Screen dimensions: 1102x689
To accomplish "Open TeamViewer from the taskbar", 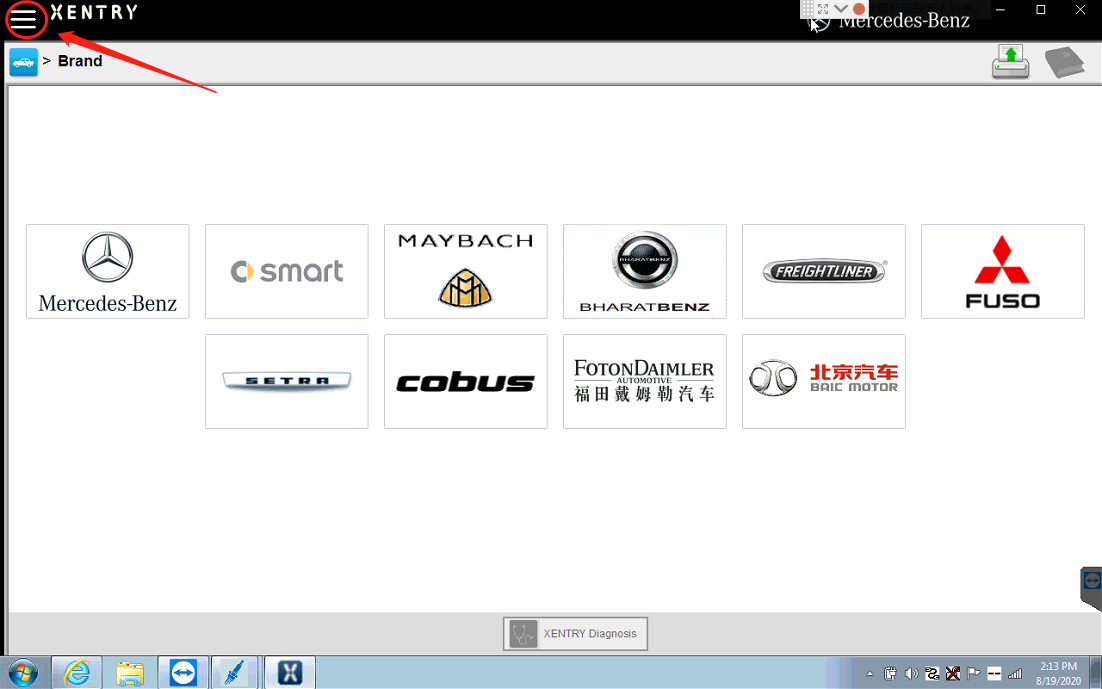I will coord(183,673).
